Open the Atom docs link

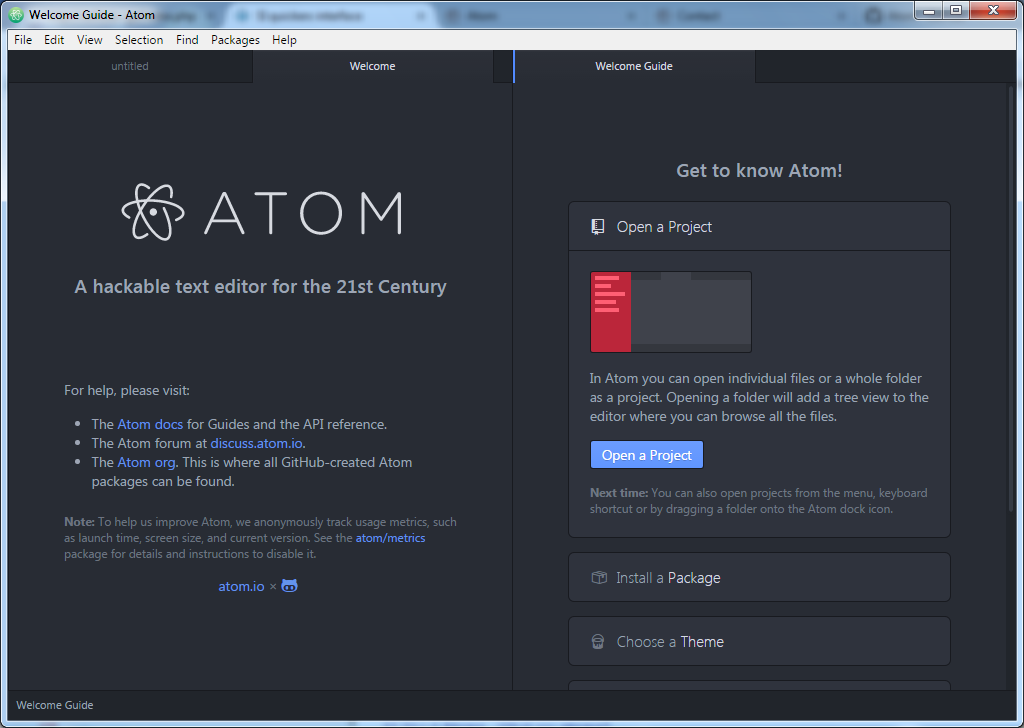click(149, 423)
